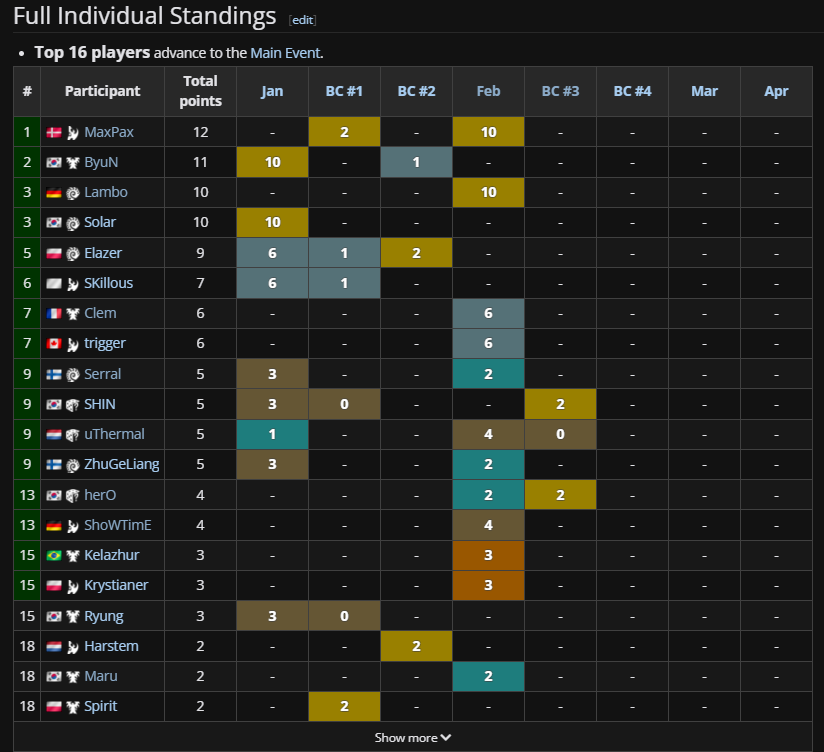Click the Participant column header
Viewport: 824px width, 752px height.
pyautogui.click(x=102, y=91)
